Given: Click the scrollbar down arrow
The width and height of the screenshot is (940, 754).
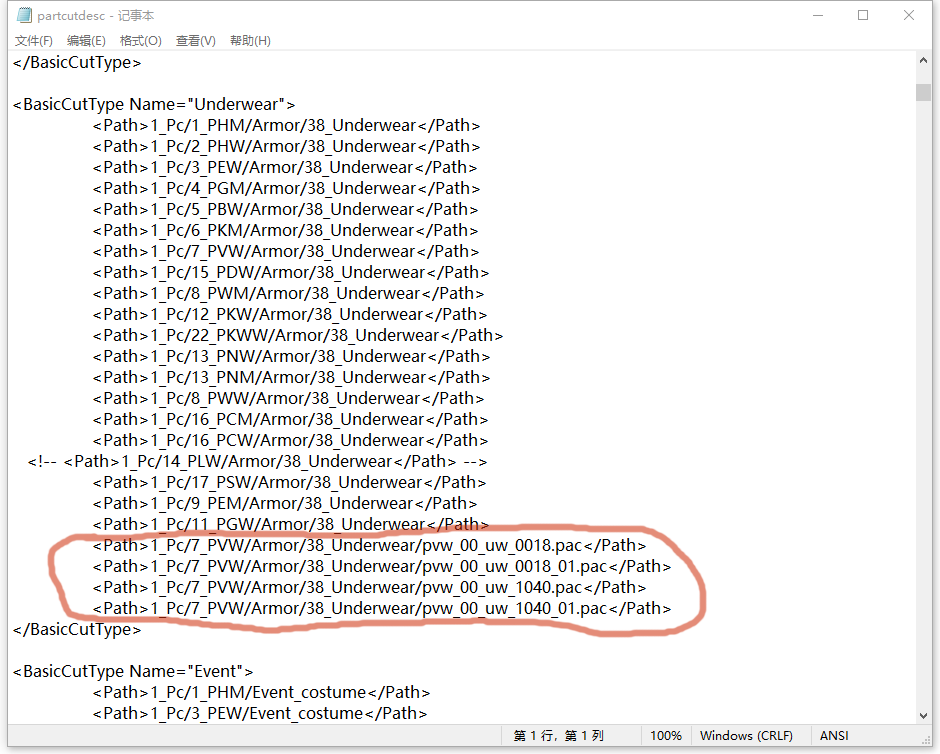Looking at the screenshot, I should [x=923, y=714].
